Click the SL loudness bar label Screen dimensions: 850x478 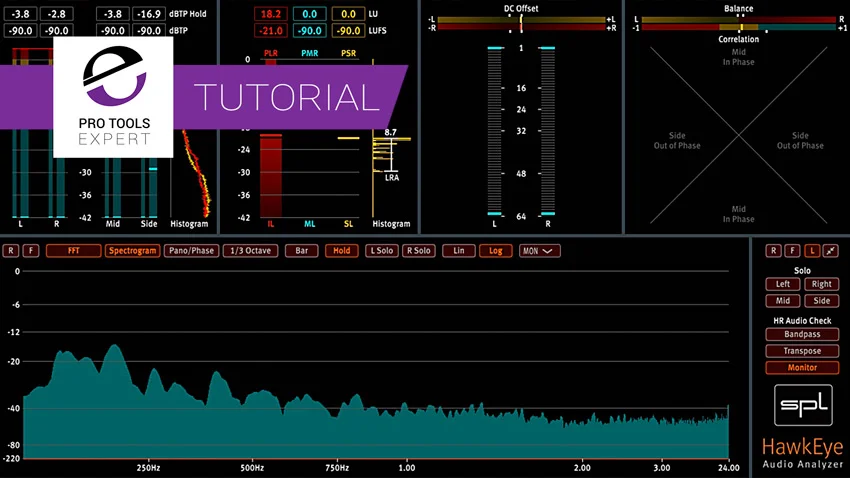(348, 224)
